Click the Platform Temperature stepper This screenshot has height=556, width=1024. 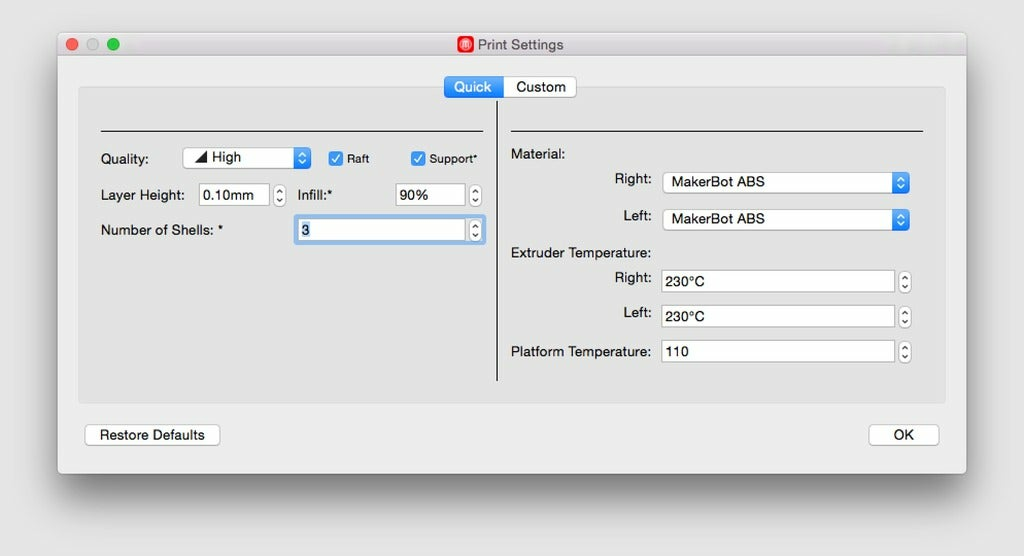(x=905, y=352)
